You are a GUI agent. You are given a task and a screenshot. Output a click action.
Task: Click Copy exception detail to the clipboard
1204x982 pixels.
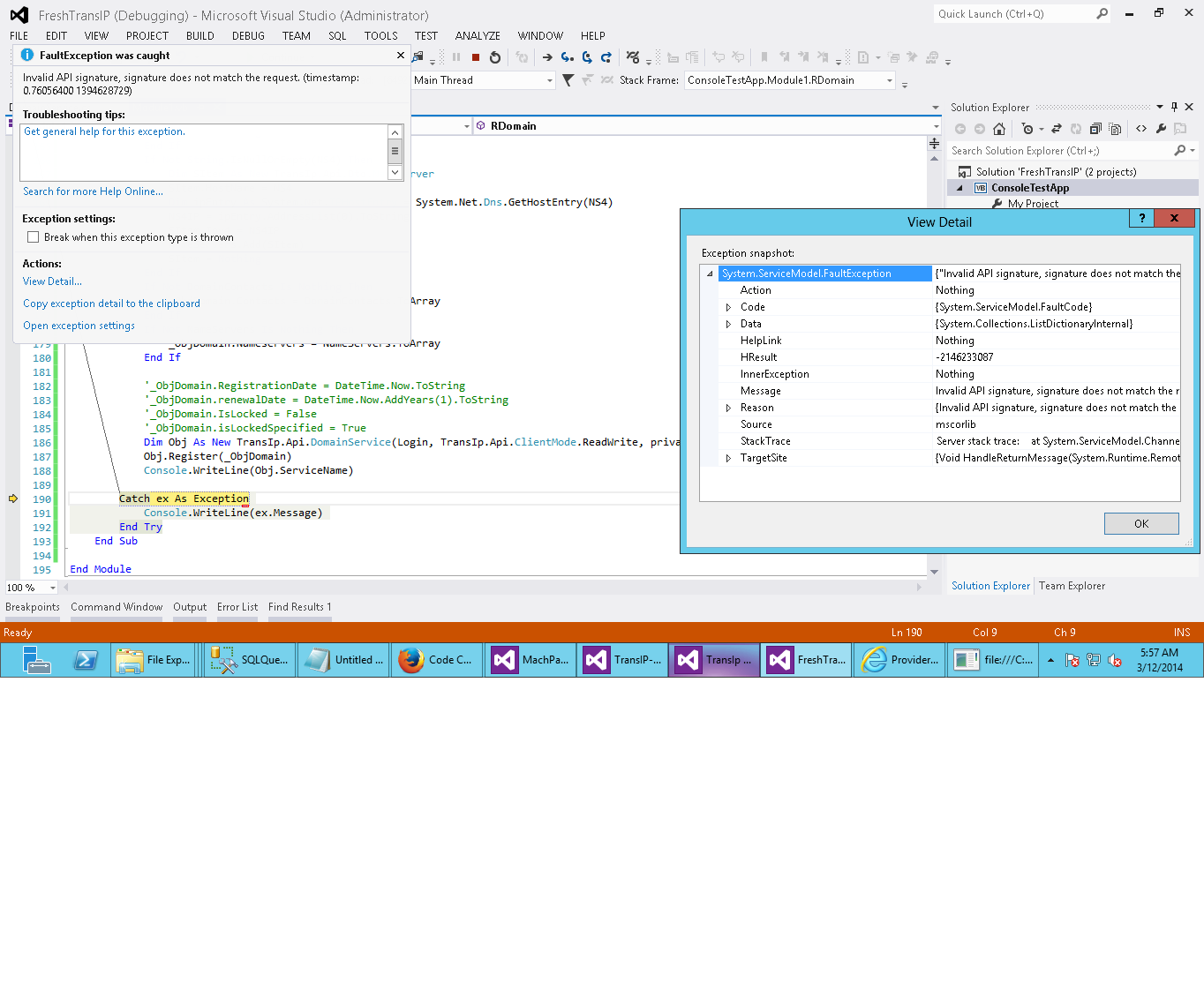coord(111,304)
